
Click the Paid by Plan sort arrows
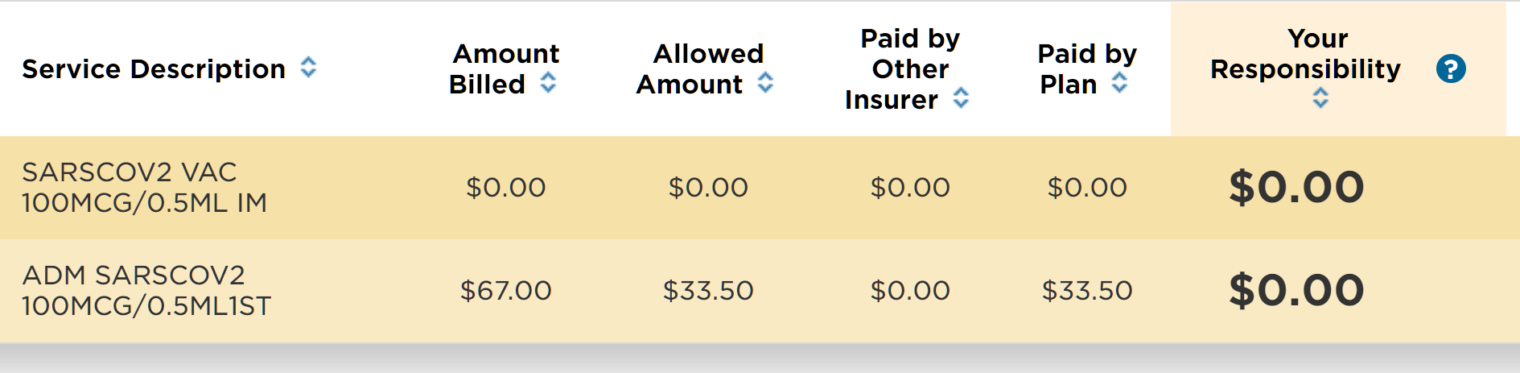click(1120, 84)
